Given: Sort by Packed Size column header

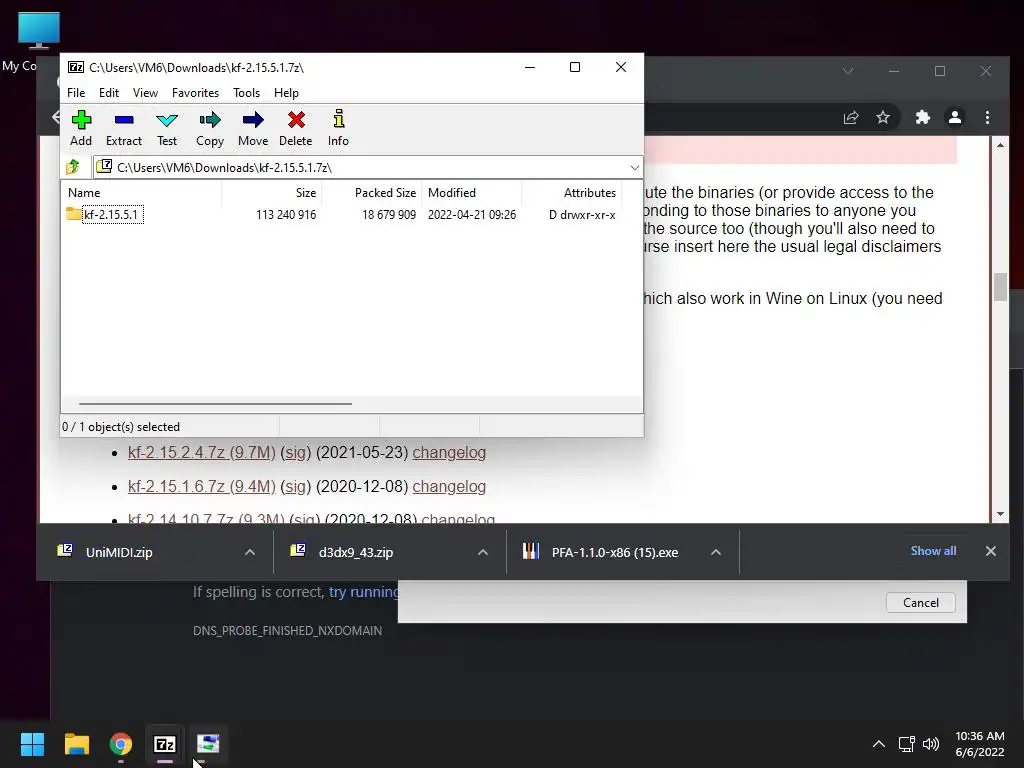Looking at the screenshot, I should click(372, 193).
